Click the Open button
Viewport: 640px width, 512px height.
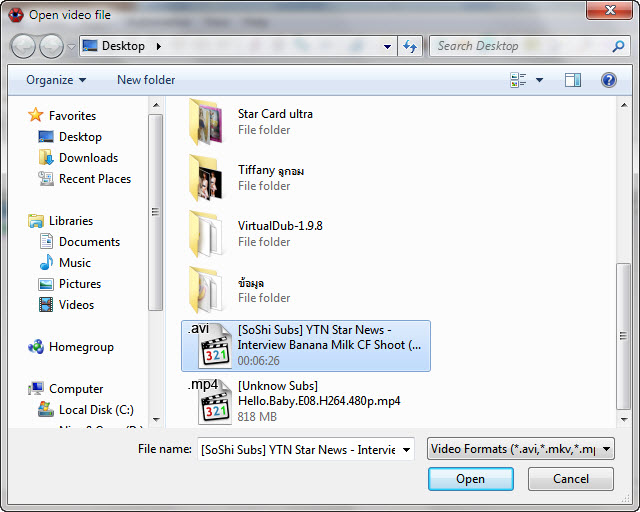coord(471,479)
